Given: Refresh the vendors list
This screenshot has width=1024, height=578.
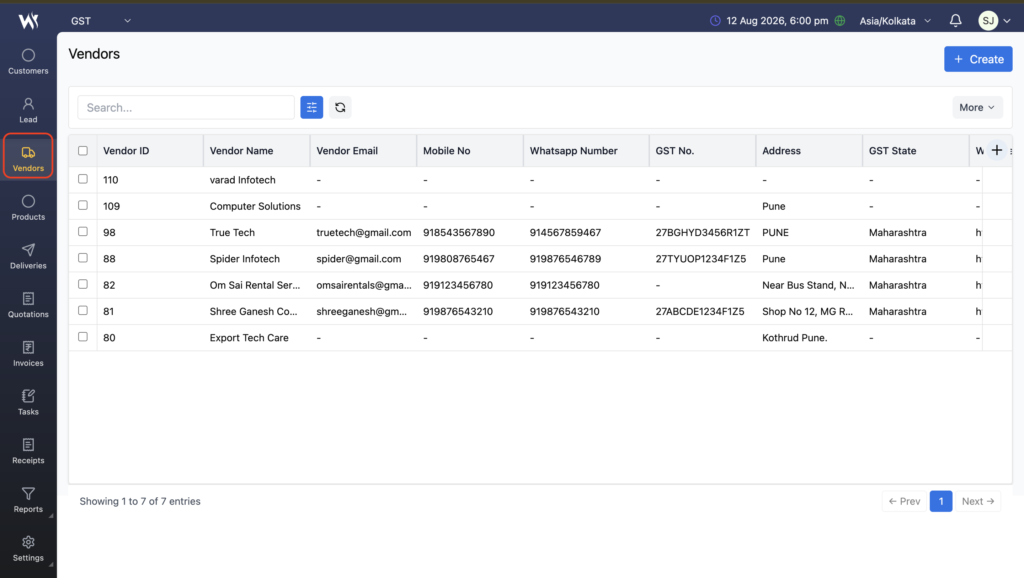Looking at the screenshot, I should pos(340,107).
